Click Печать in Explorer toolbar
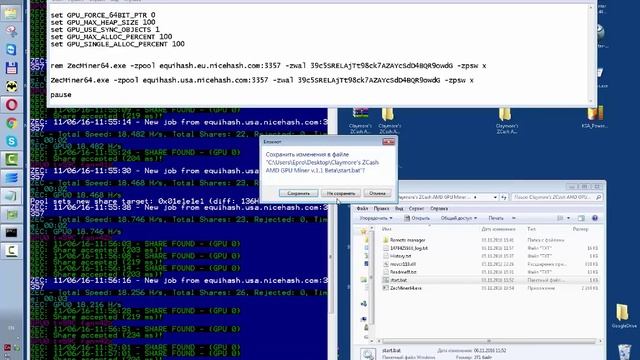This screenshot has width=640, height=360. point(496,218)
